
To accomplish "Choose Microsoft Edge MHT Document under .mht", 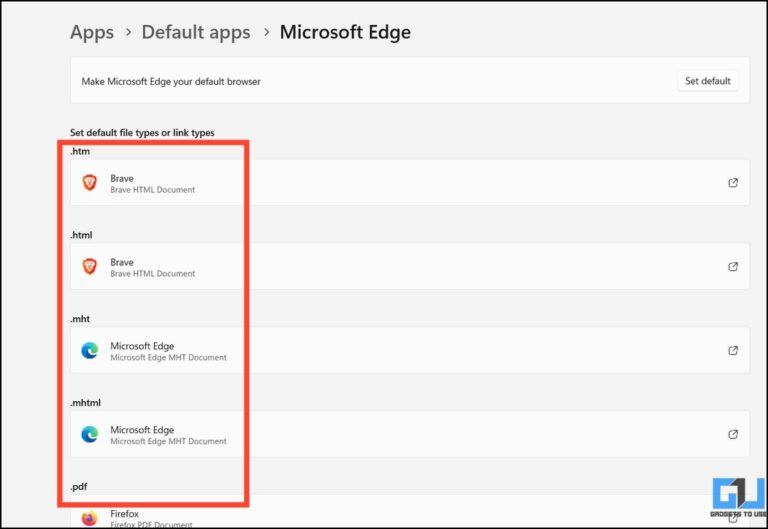I will 168,357.
